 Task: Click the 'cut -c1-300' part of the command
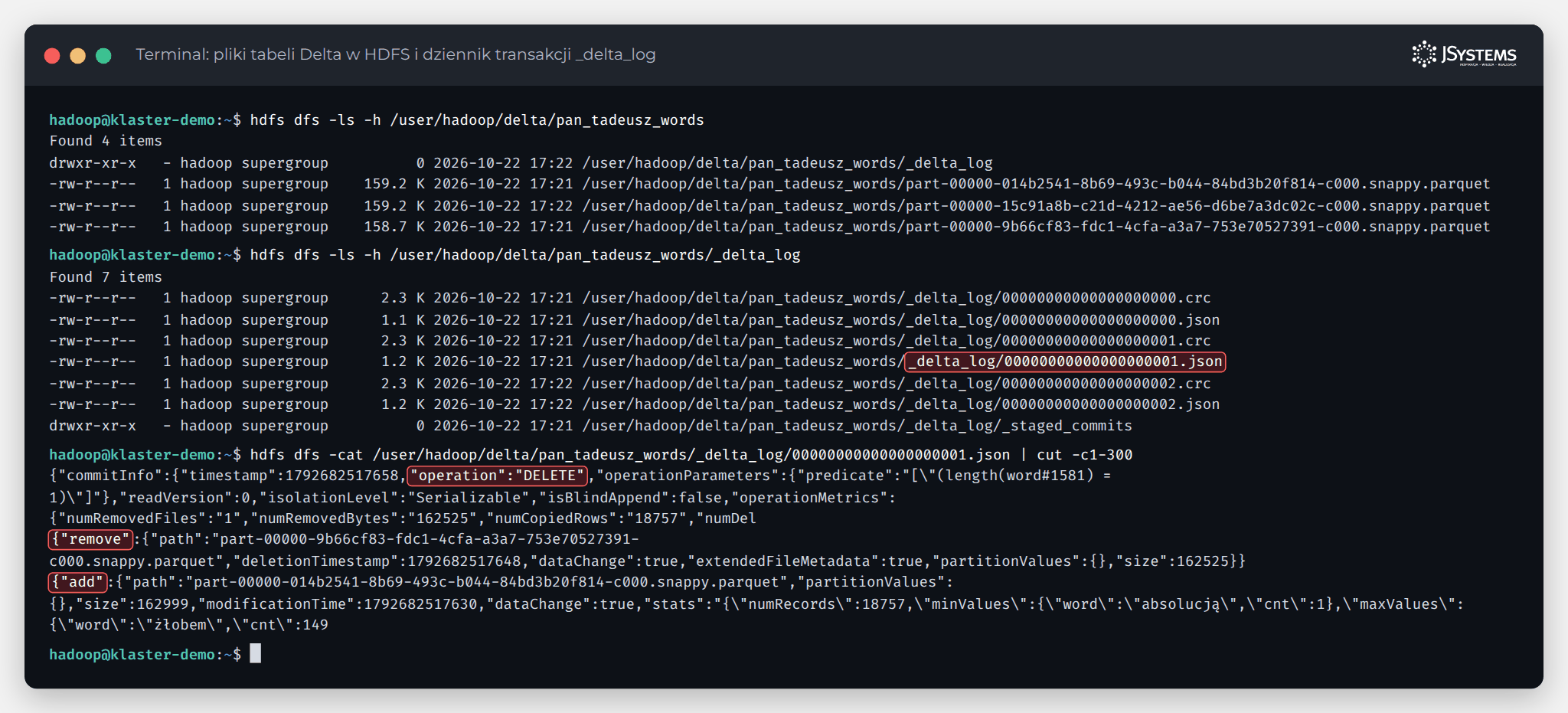click(x=1084, y=455)
